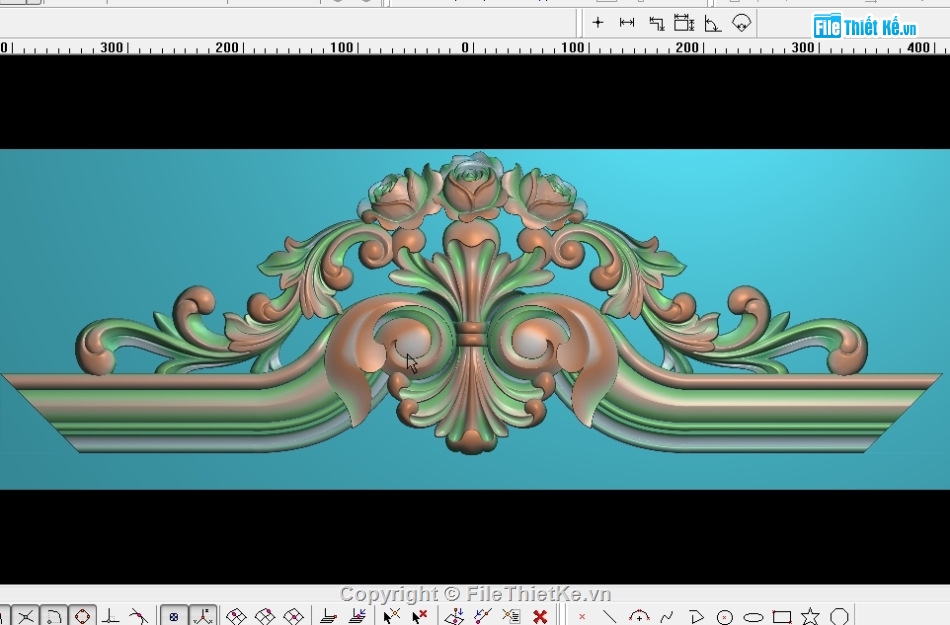
Task: Select the angle dimension tool
Action: click(x=712, y=22)
